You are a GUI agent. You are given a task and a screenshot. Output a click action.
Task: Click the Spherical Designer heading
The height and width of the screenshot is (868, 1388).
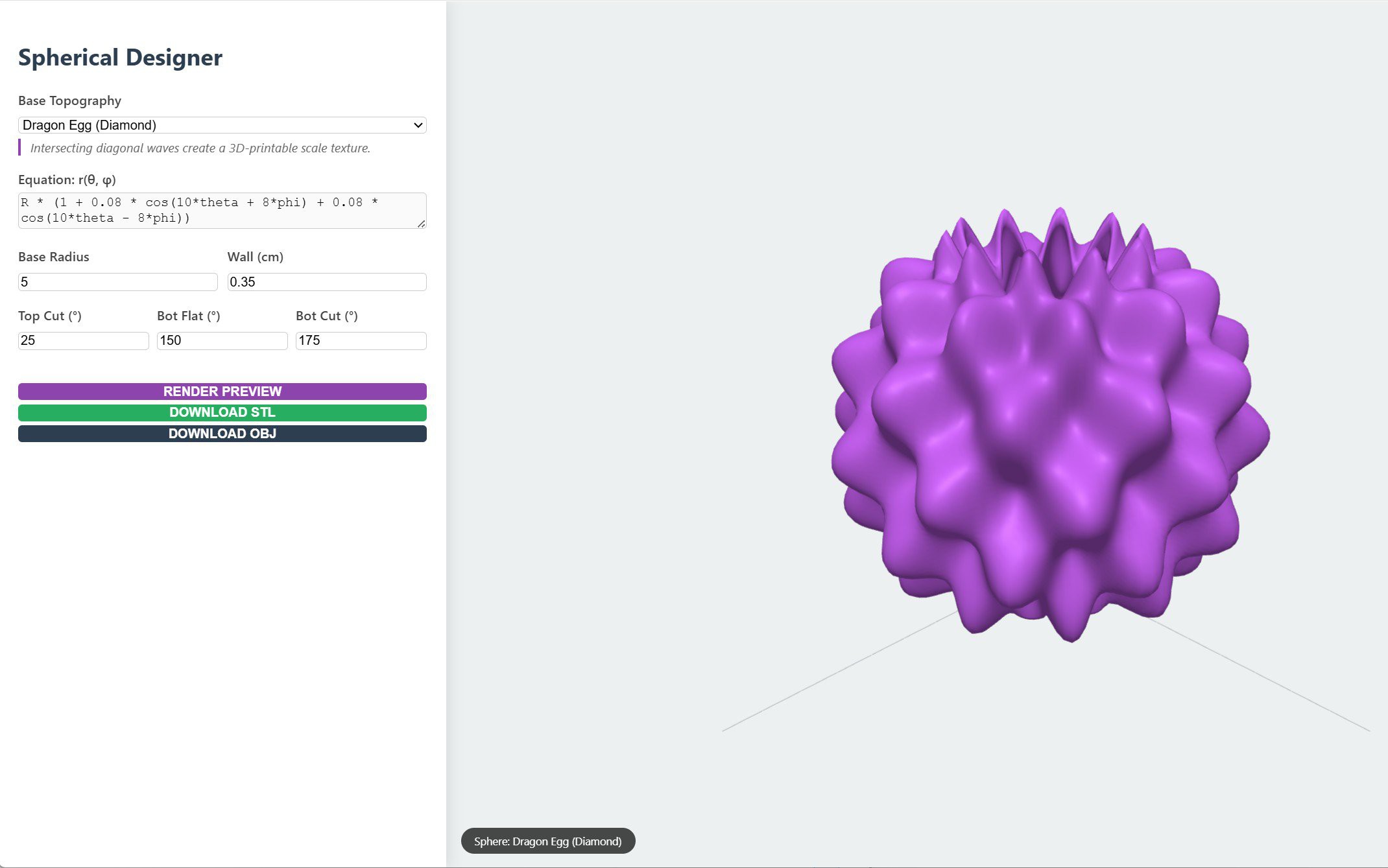[x=120, y=58]
